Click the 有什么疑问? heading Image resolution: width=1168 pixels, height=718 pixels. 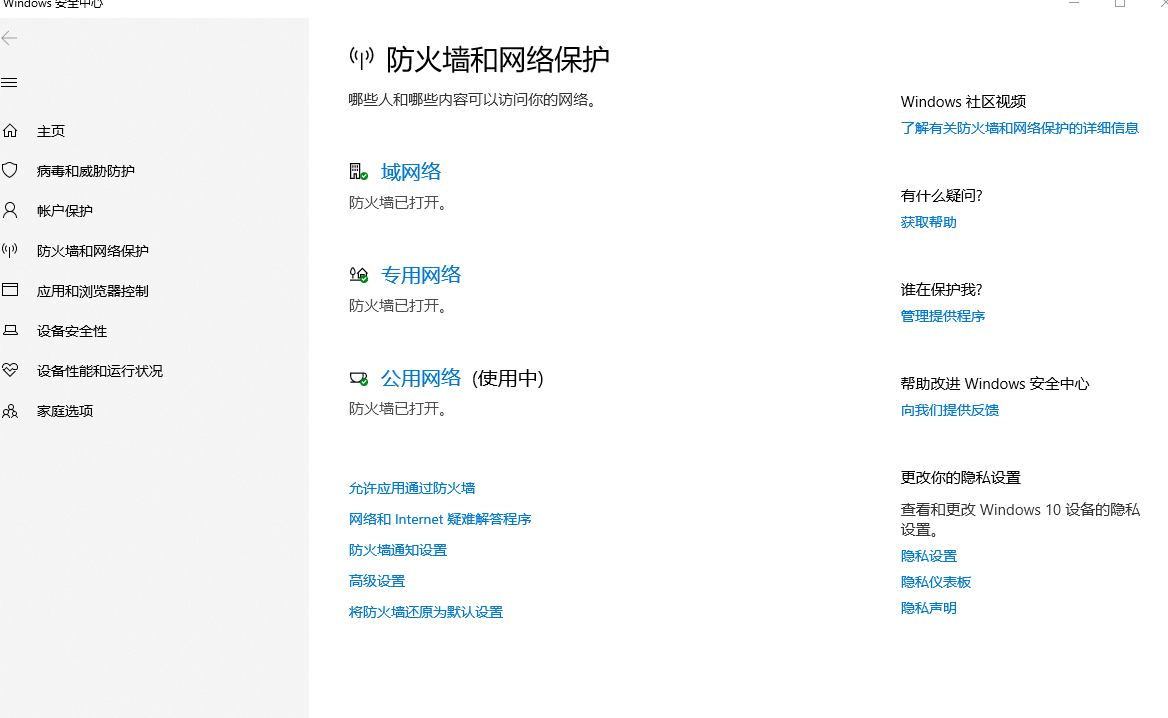point(942,195)
